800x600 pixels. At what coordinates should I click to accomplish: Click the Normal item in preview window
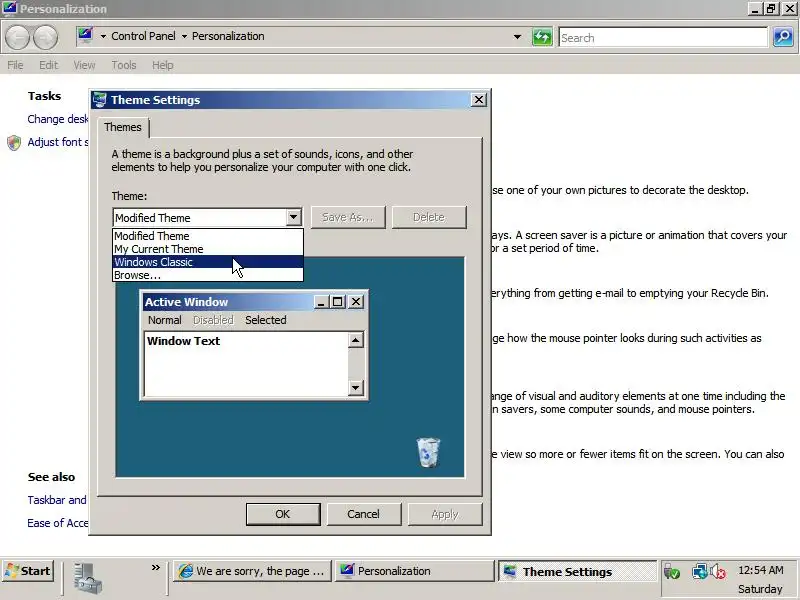point(165,320)
